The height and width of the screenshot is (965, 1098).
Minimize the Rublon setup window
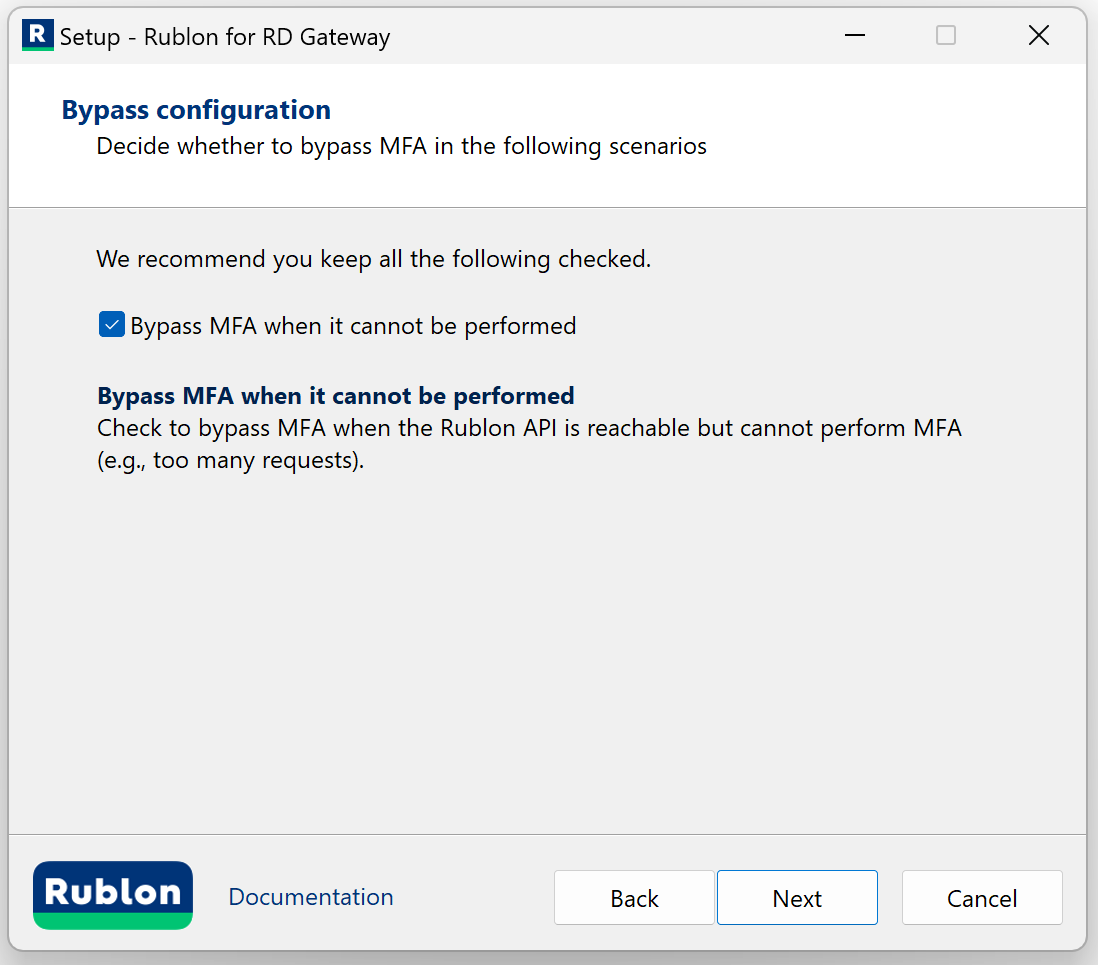point(854,36)
